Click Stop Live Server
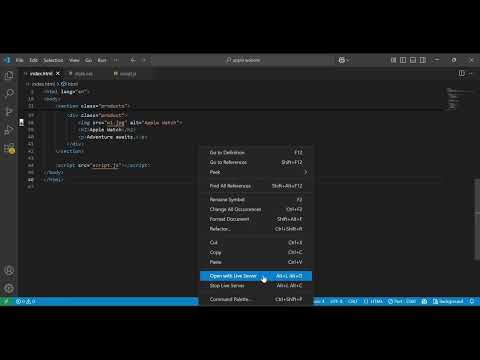480x360 pixels. (256, 286)
